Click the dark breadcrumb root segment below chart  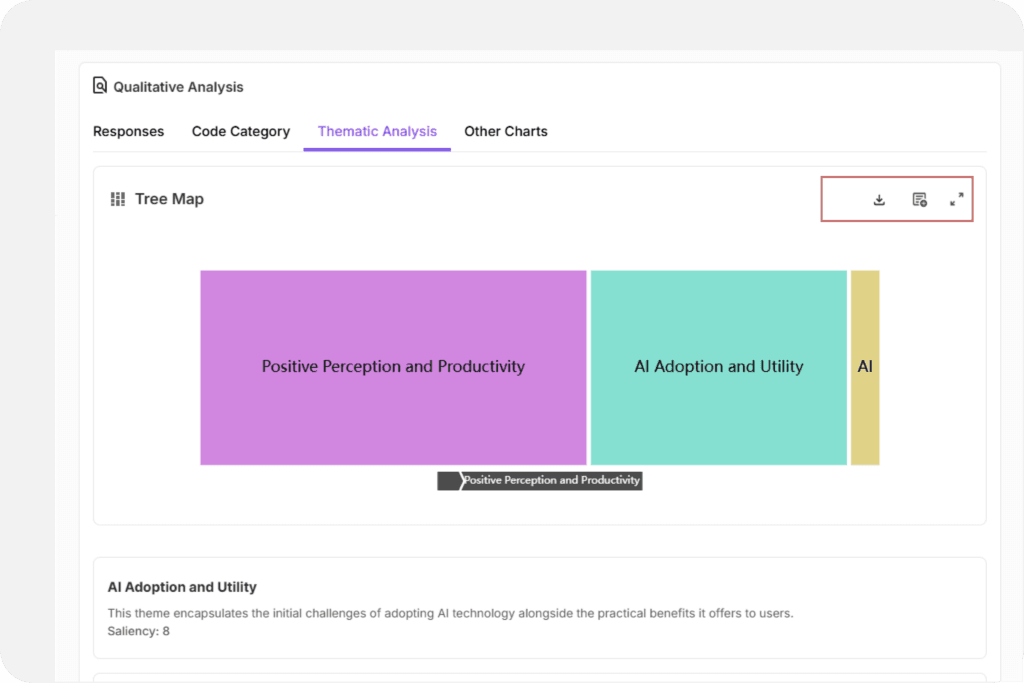click(448, 481)
